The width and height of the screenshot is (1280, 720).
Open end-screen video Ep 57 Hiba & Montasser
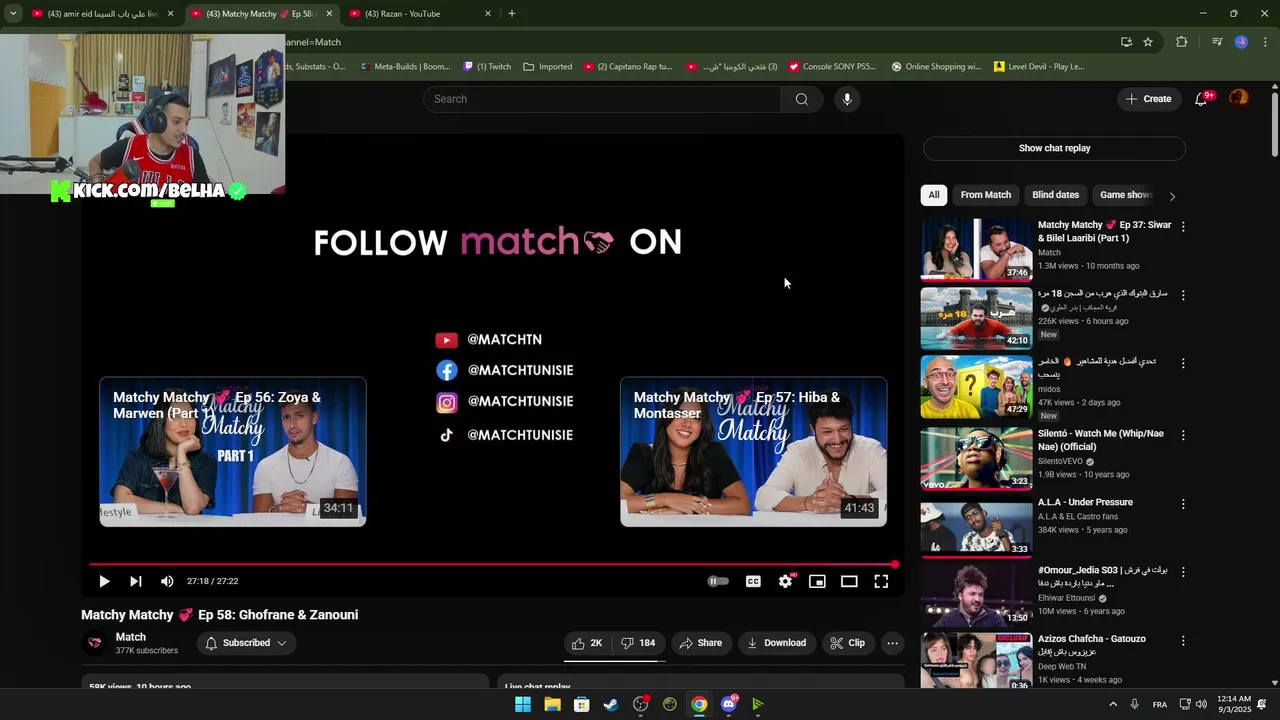754,452
